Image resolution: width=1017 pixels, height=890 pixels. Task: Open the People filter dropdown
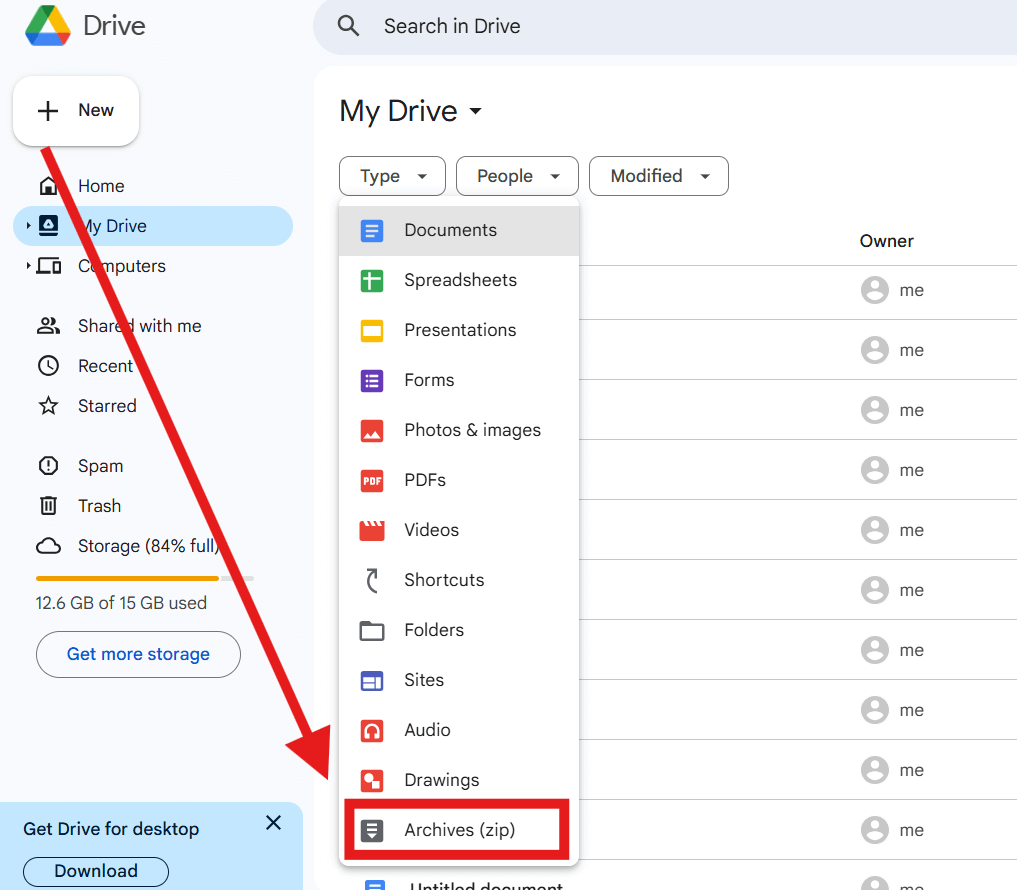coord(517,176)
